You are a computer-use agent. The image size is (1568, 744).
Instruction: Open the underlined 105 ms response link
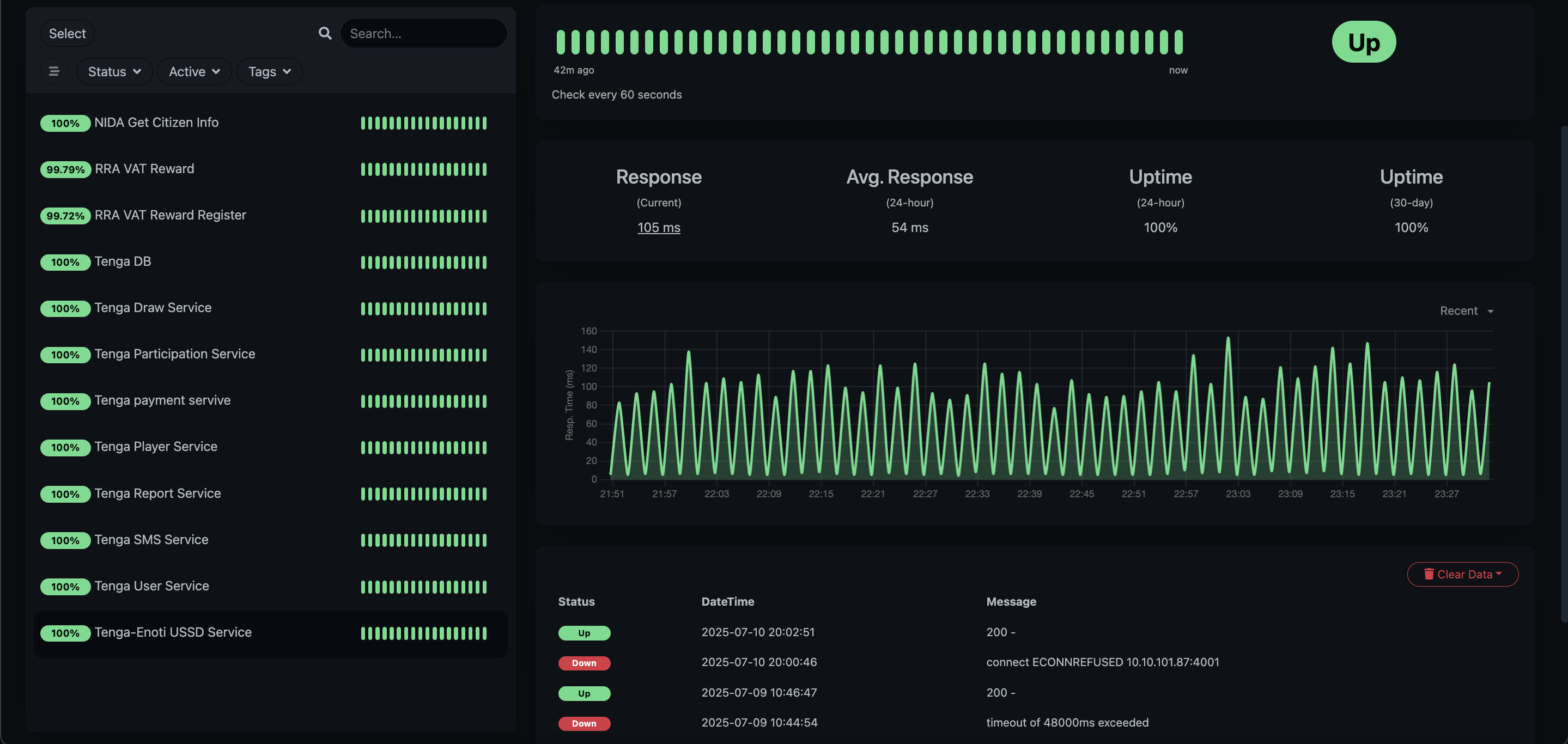pyautogui.click(x=659, y=228)
